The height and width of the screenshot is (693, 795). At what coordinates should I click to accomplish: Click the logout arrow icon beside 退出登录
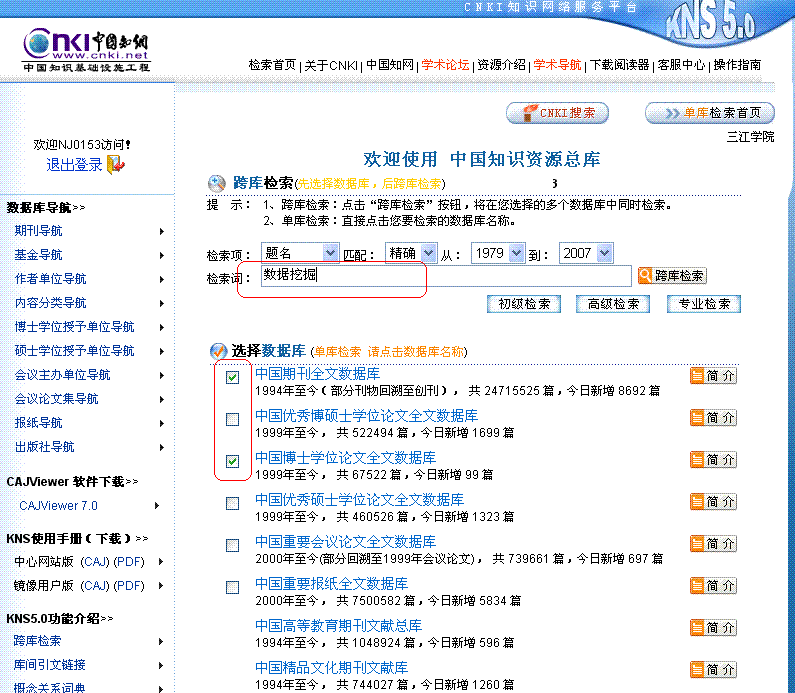(116, 165)
